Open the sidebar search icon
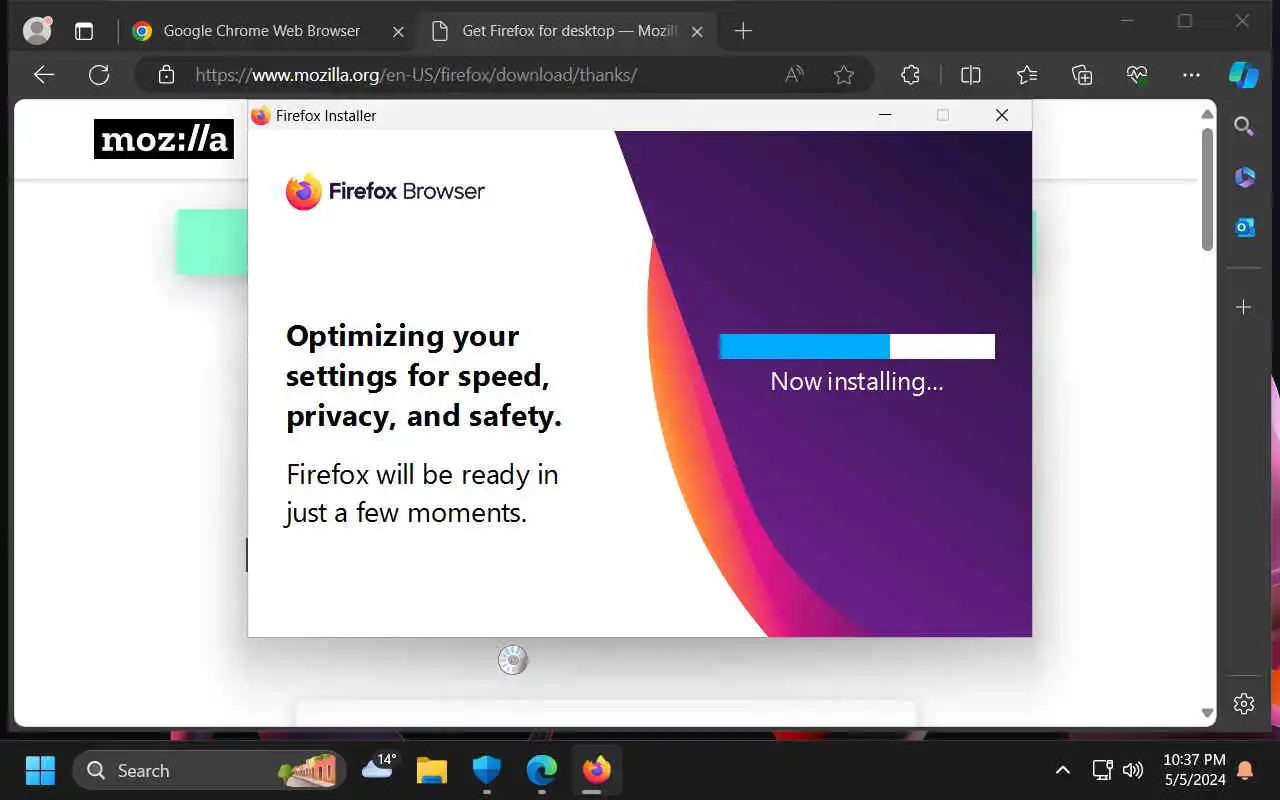 pos(1244,126)
